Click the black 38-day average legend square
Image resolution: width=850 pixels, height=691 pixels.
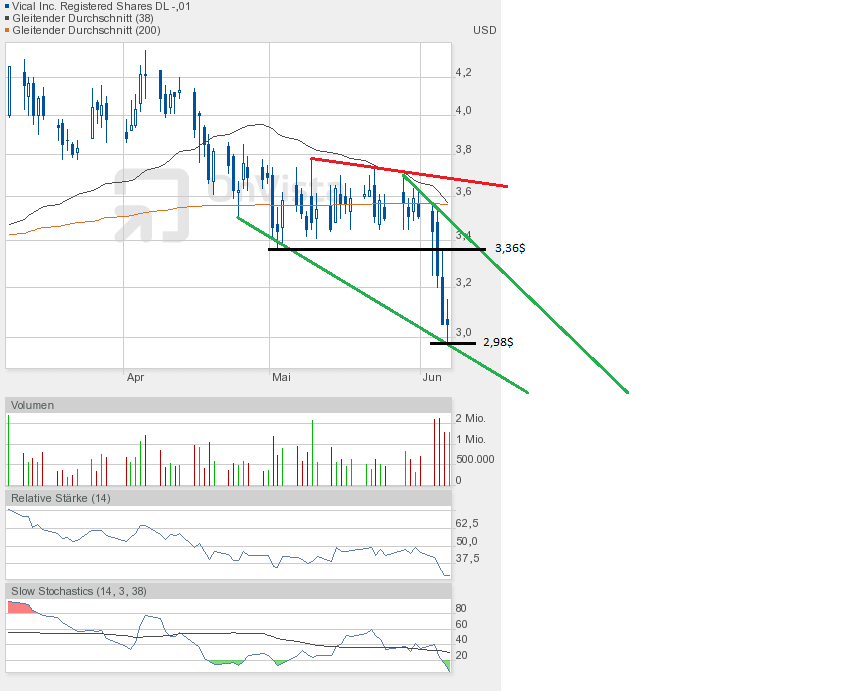tap(9, 18)
